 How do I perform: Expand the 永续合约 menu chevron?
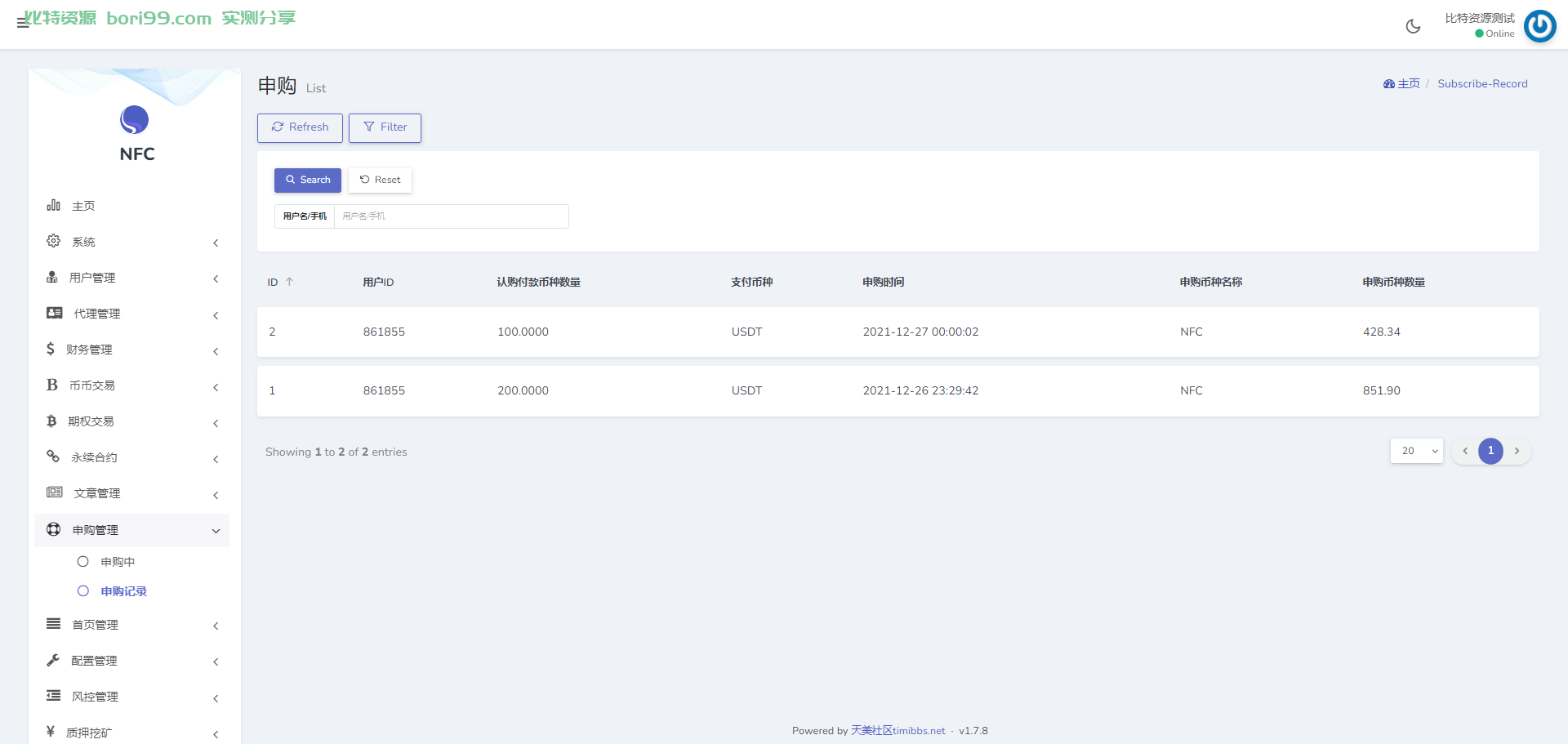216,459
